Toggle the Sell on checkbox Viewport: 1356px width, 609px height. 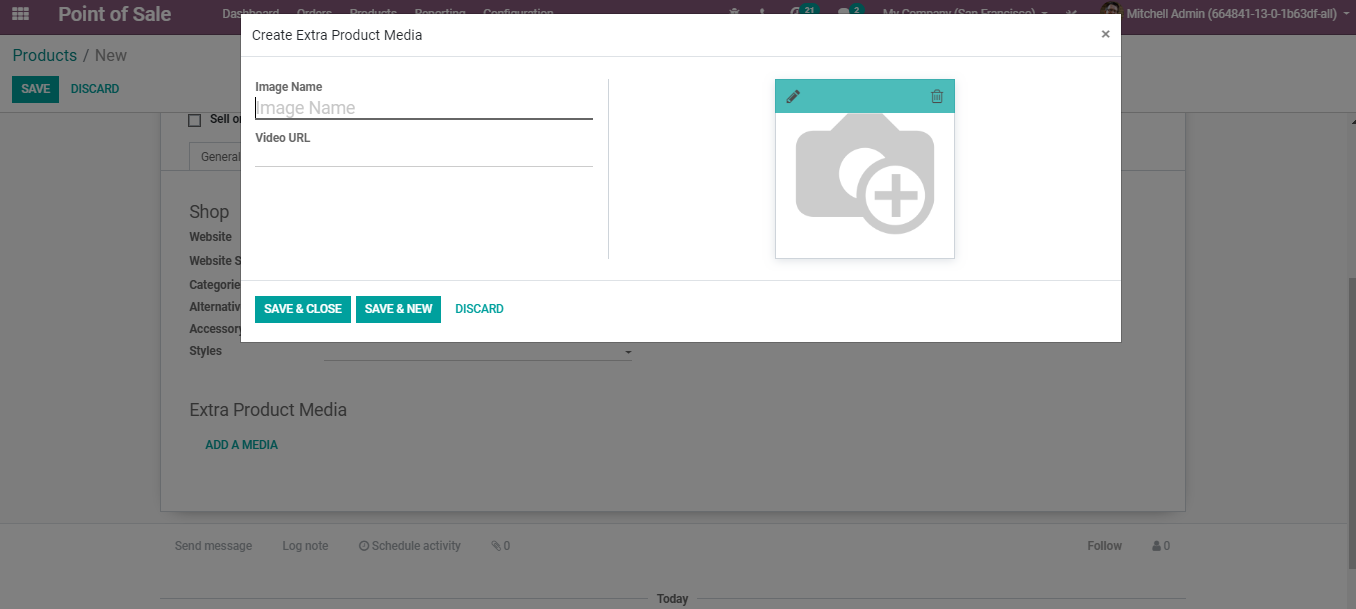[x=195, y=120]
